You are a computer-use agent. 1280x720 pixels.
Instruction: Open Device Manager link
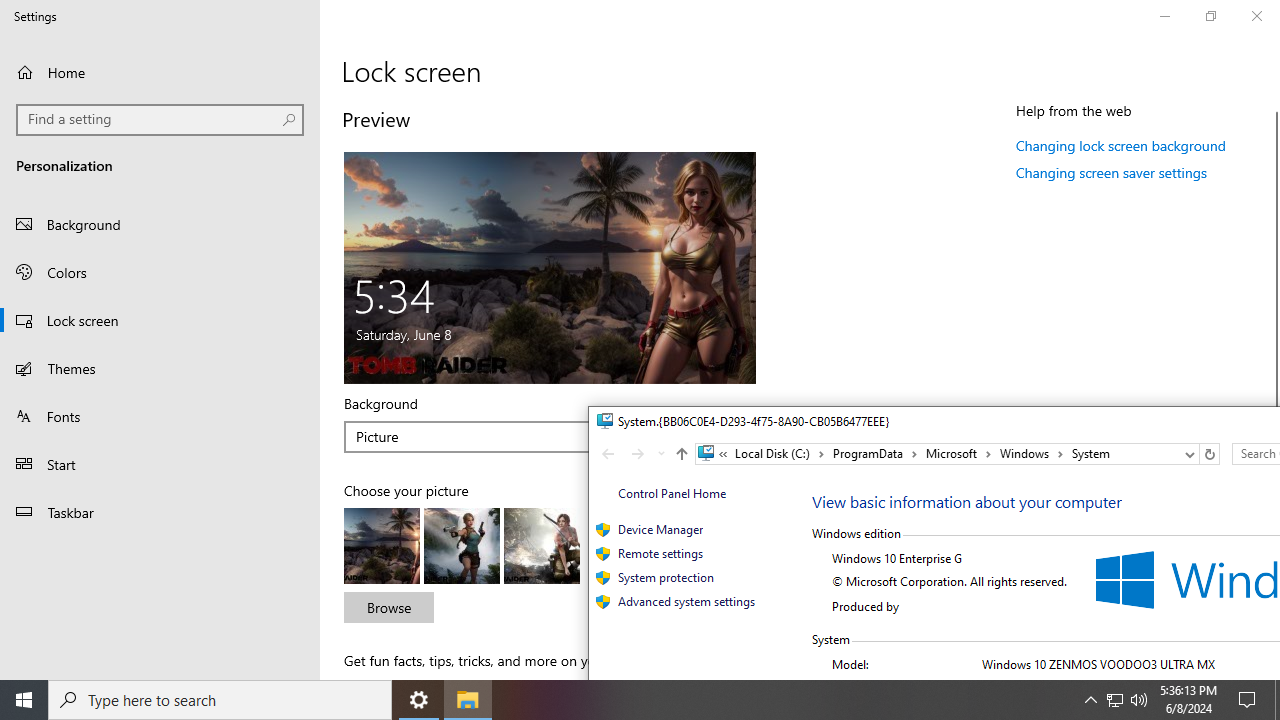660,530
